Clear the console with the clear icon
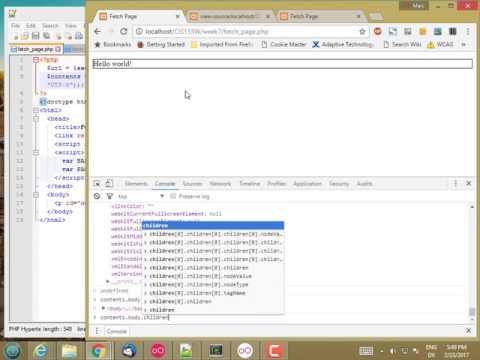Screen dimensions: 480x360 coord(97,196)
